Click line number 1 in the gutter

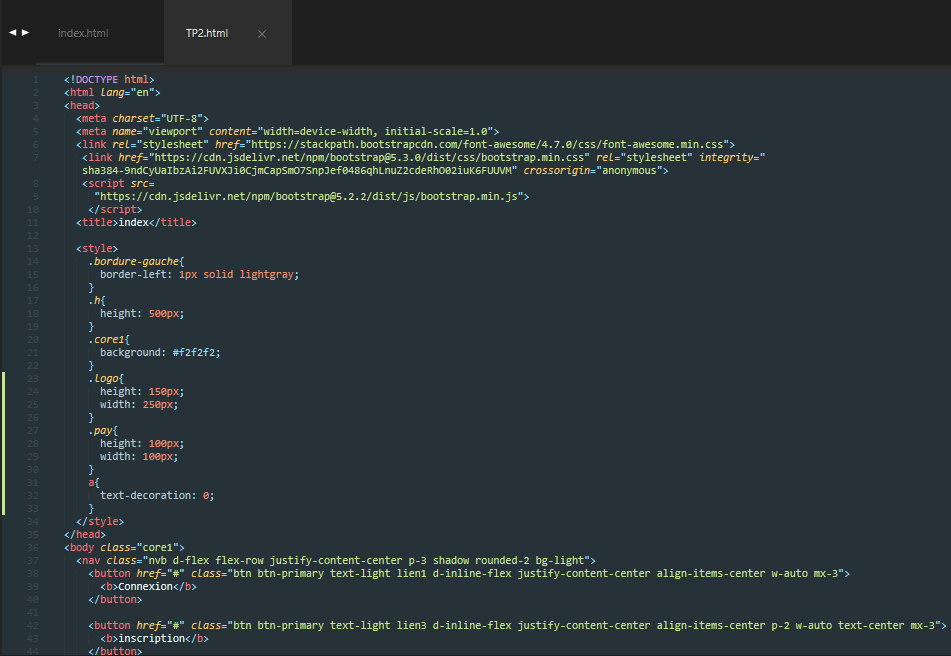click(36, 79)
